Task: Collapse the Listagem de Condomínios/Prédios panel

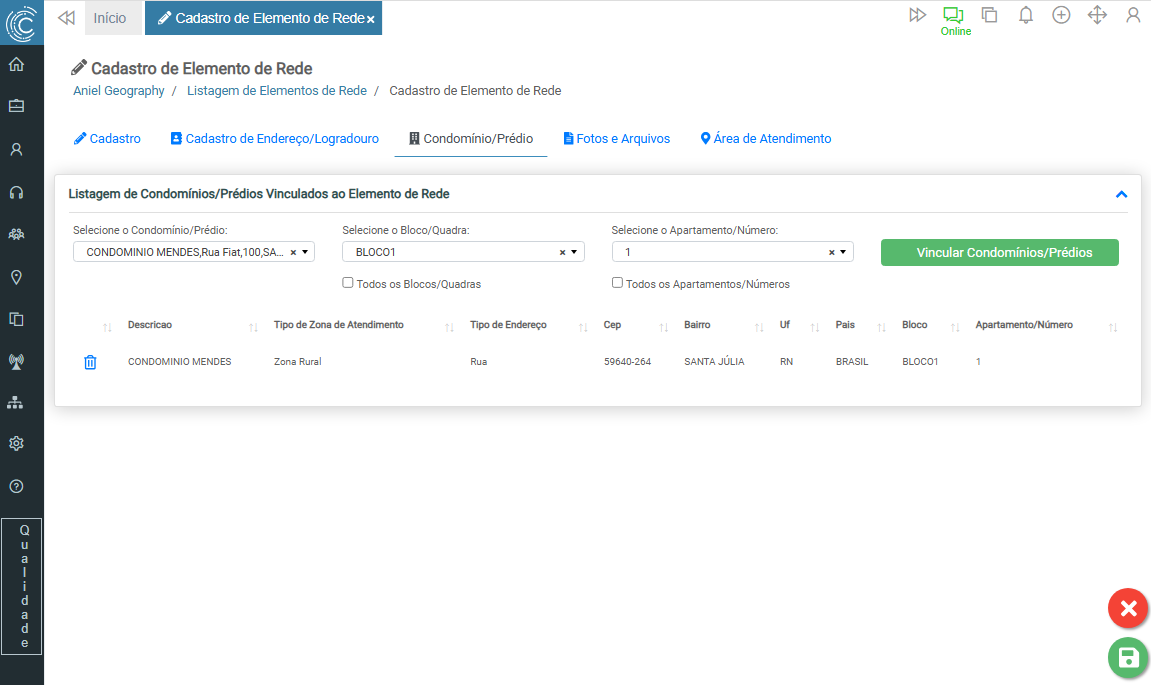Action: coord(1121,194)
